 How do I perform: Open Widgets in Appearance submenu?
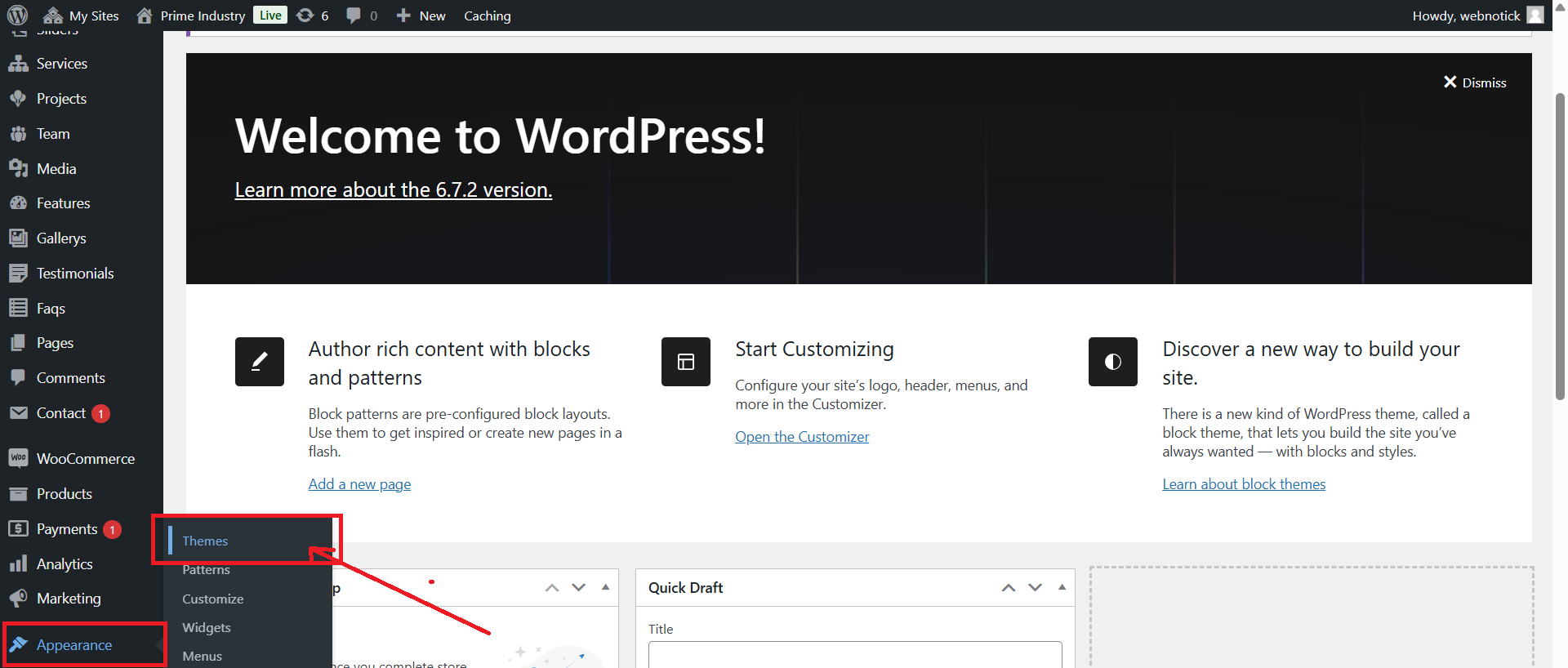(x=207, y=627)
